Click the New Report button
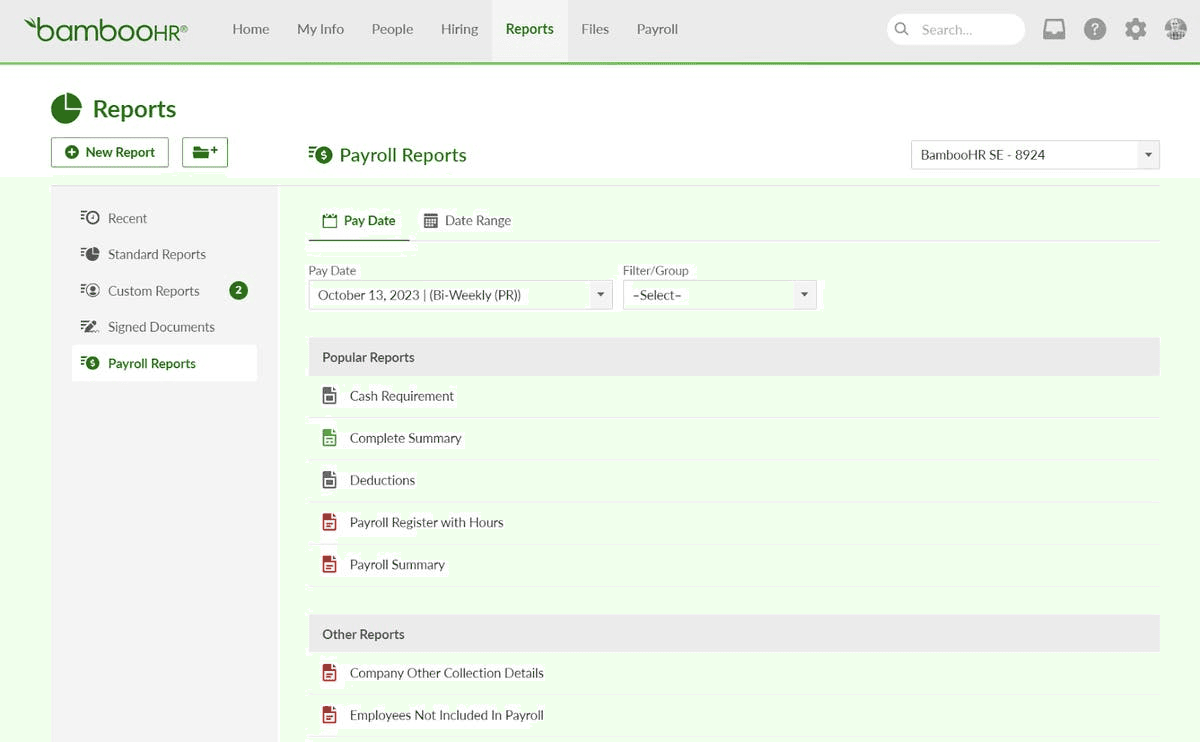The width and height of the screenshot is (1200, 742). click(x=110, y=152)
